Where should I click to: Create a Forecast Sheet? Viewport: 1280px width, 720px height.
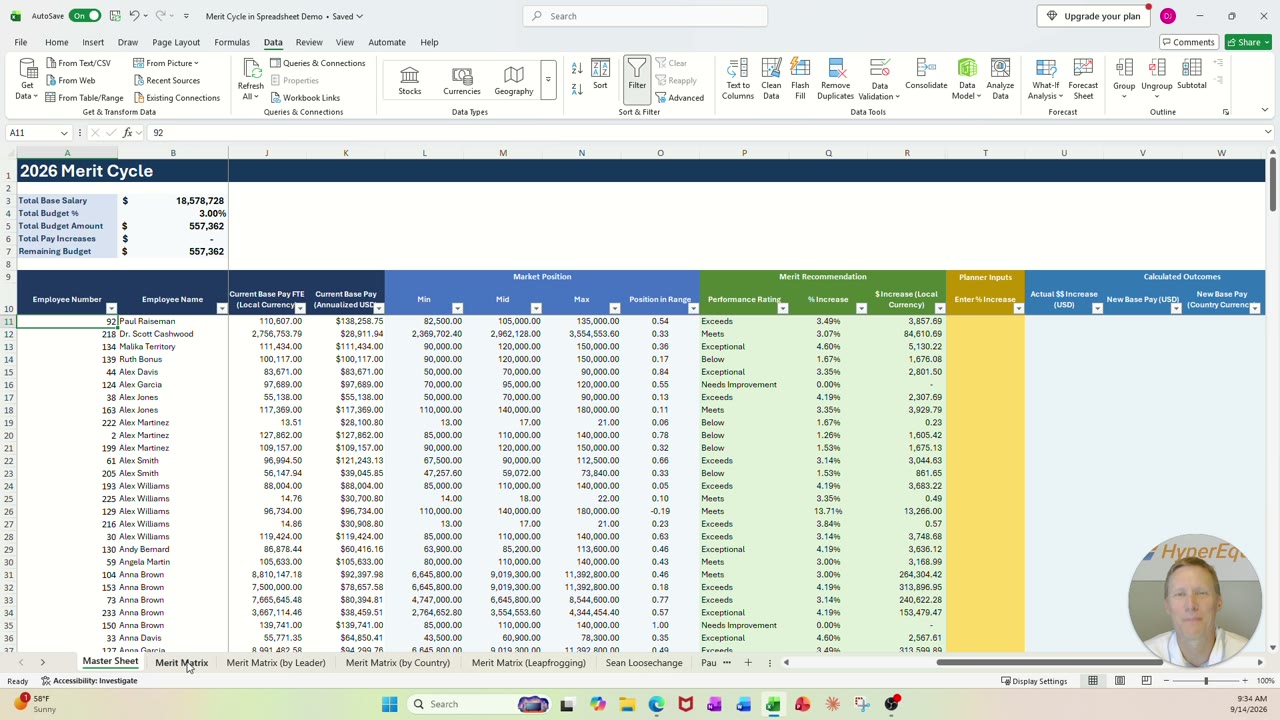point(1083,78)
